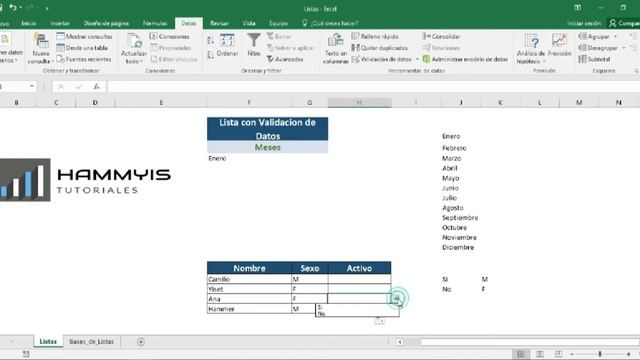The height and width of the screenshot is (360, 640).
Task: Expand Desagrupar dropdown arrow
Action: [624, 48]
